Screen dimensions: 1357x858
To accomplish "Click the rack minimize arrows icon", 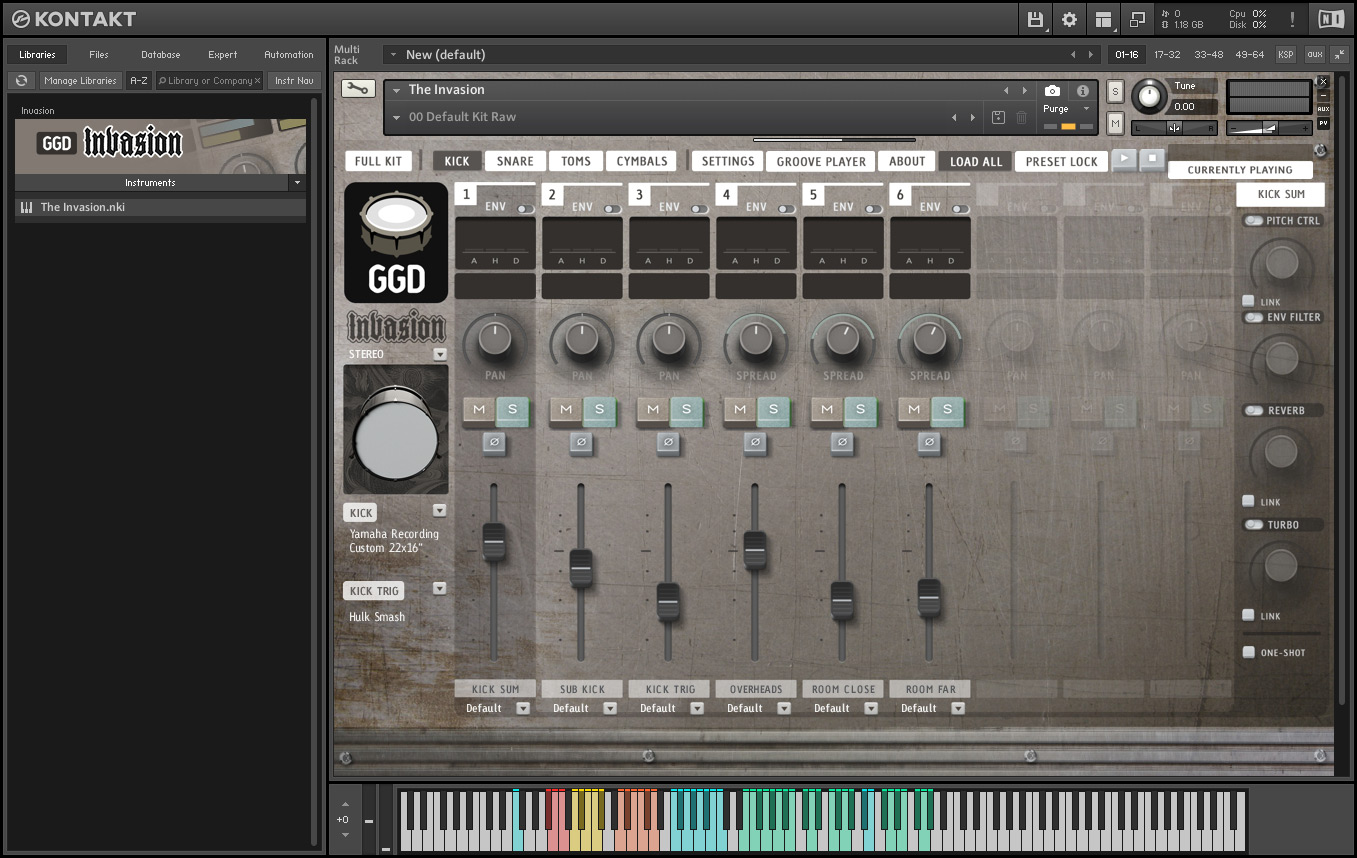I will click(x=1339, y=54).
